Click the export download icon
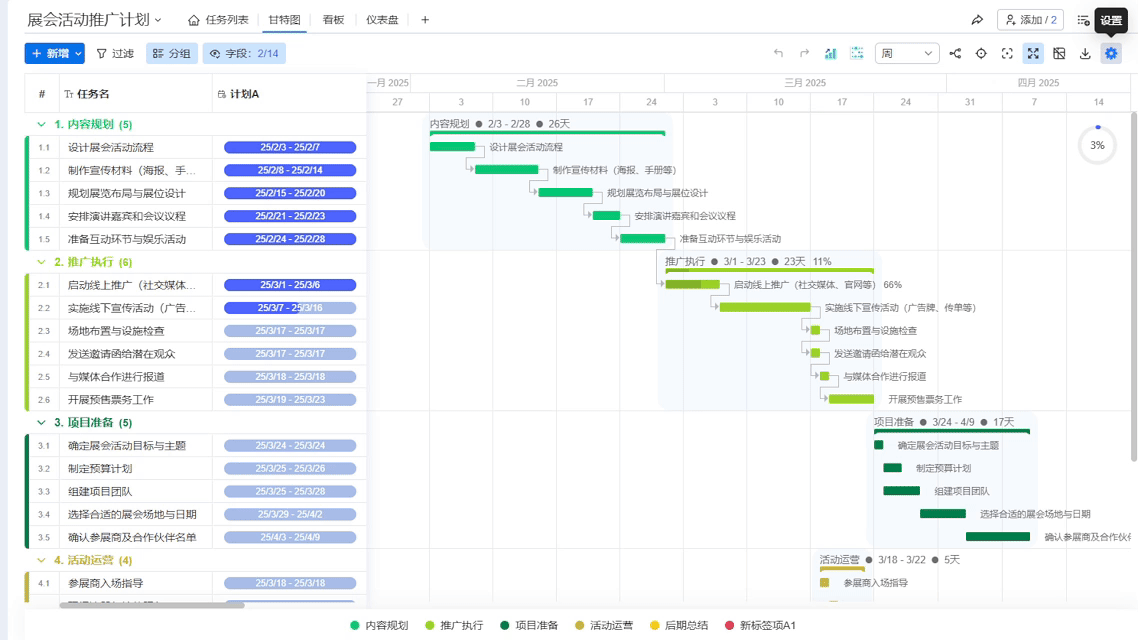 coord(1085,53)
